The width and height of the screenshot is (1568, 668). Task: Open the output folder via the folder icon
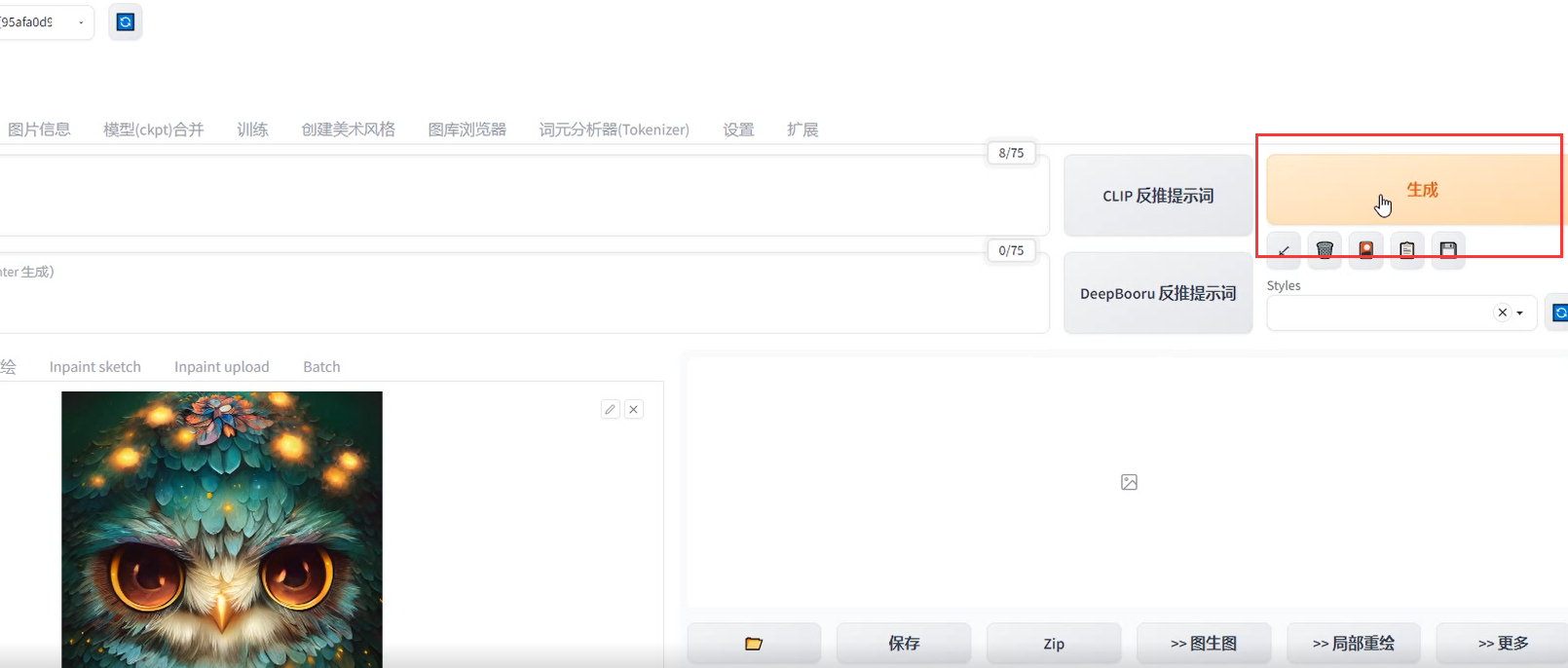click(x=754, y=644)
